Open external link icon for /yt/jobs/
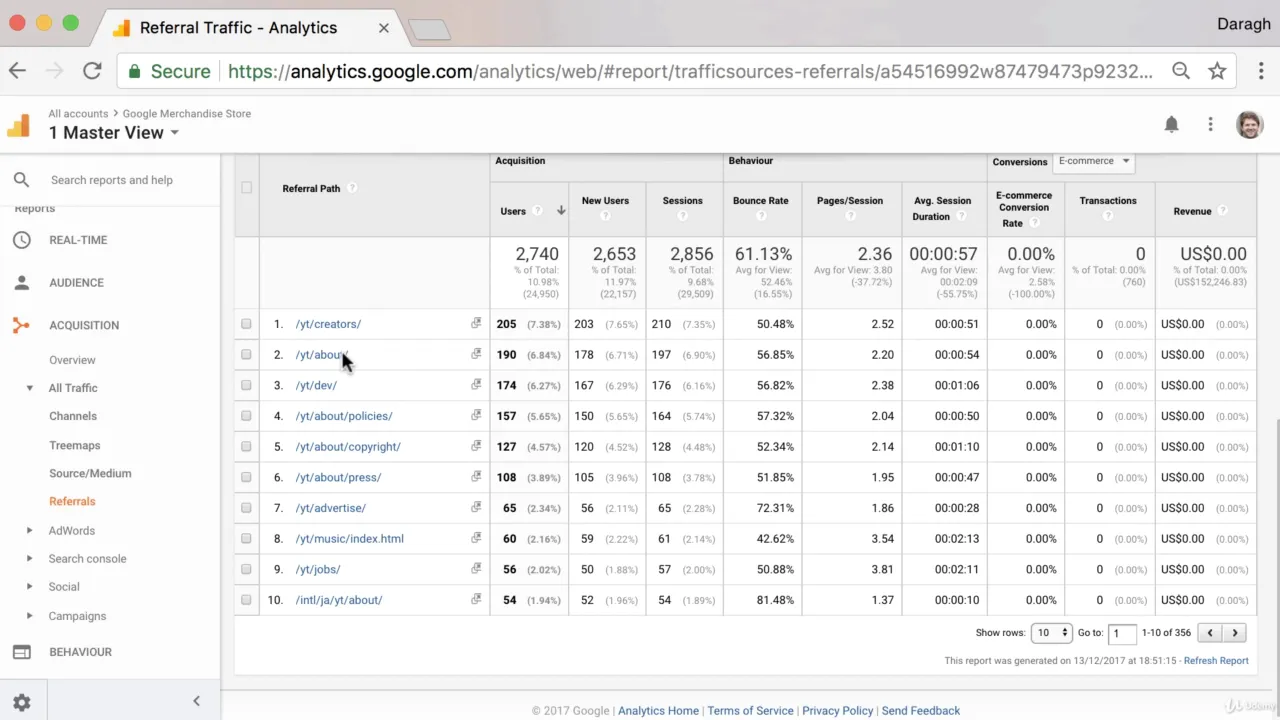Viewport: 1280px width, 720px height. pos(476,568)
